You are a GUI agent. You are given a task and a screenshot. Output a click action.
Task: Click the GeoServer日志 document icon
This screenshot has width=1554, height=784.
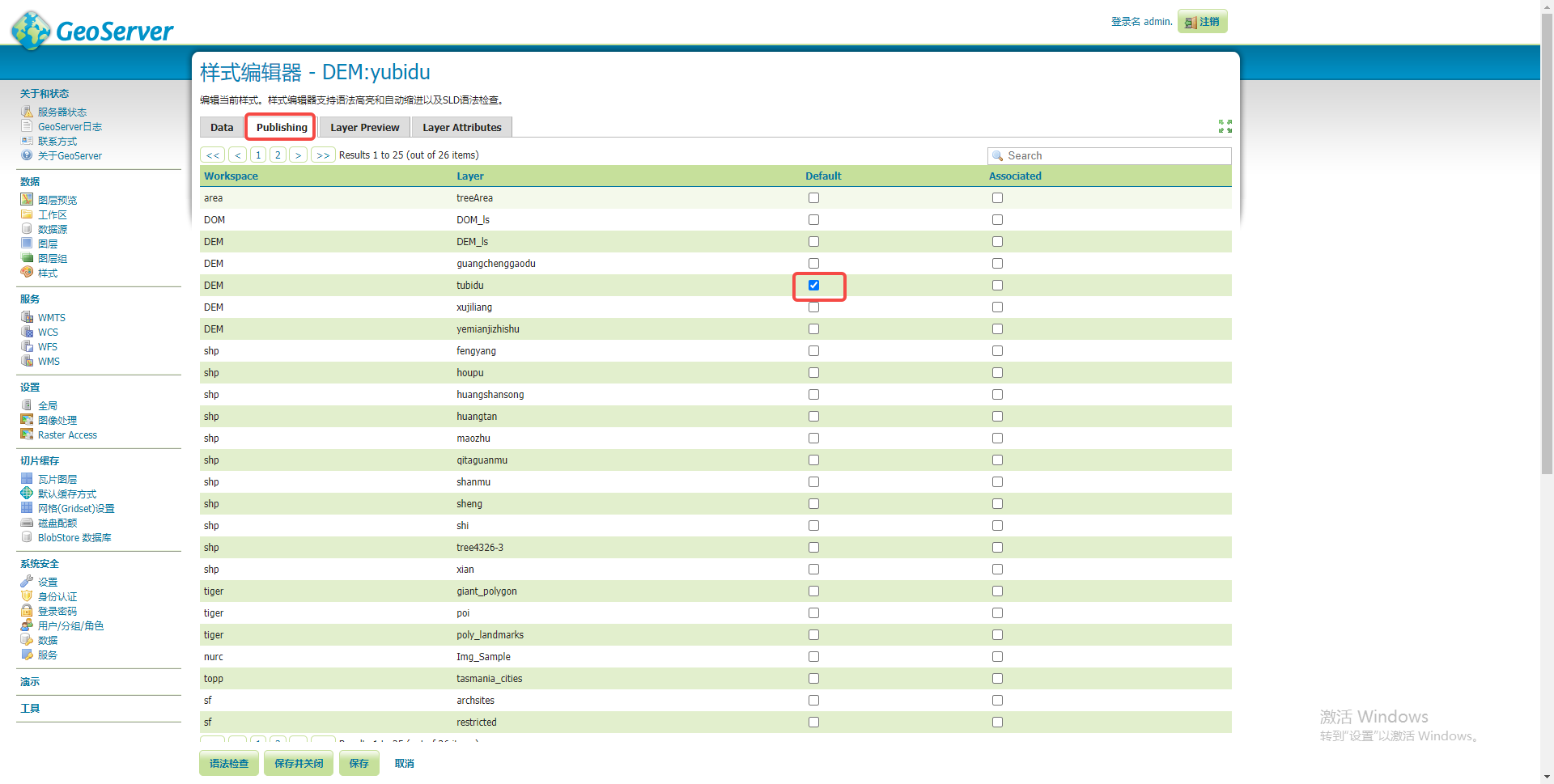pyautogui.click(x=27, y=126)
